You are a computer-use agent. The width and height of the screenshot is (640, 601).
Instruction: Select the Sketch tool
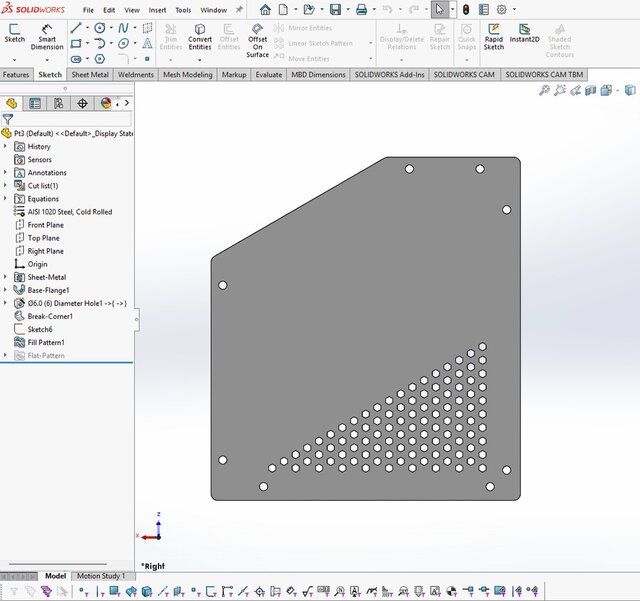pyautogui.click(x=15, y=33)
